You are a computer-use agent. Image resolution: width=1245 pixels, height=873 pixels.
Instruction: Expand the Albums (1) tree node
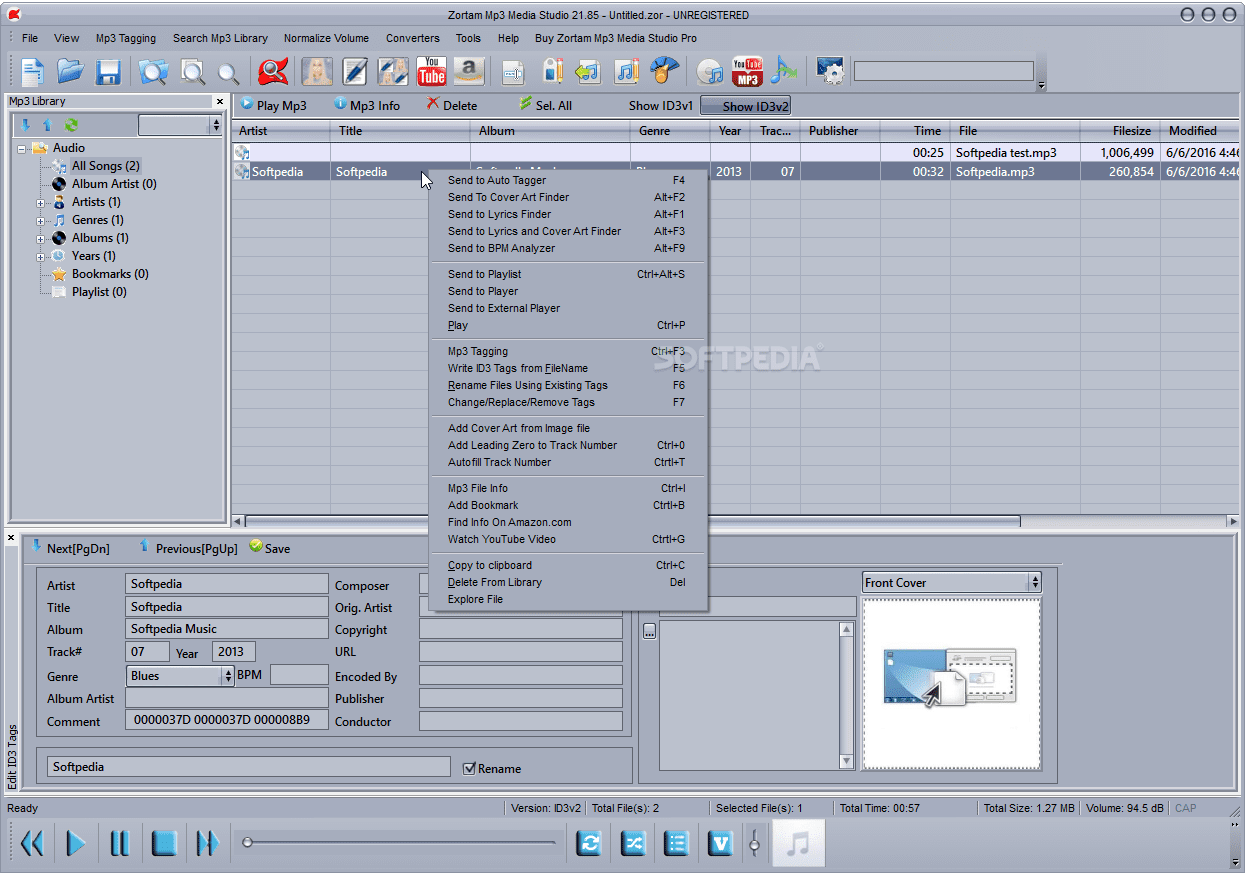point(41,238)
